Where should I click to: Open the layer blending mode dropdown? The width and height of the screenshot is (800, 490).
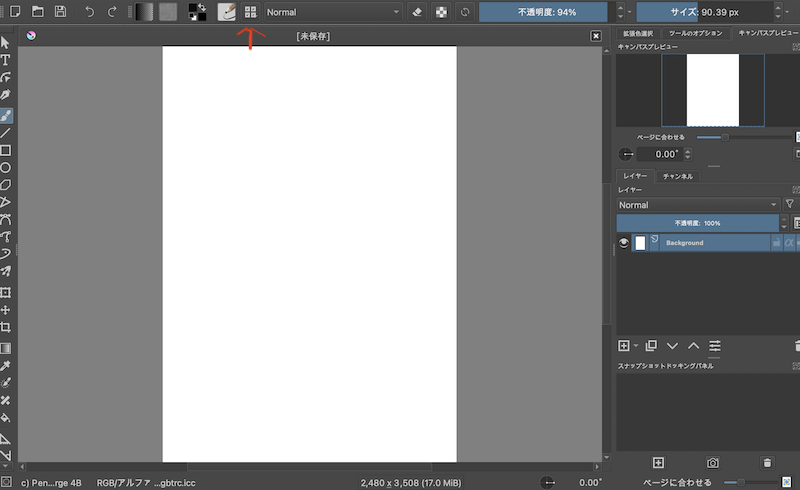(x=697, y=205)
